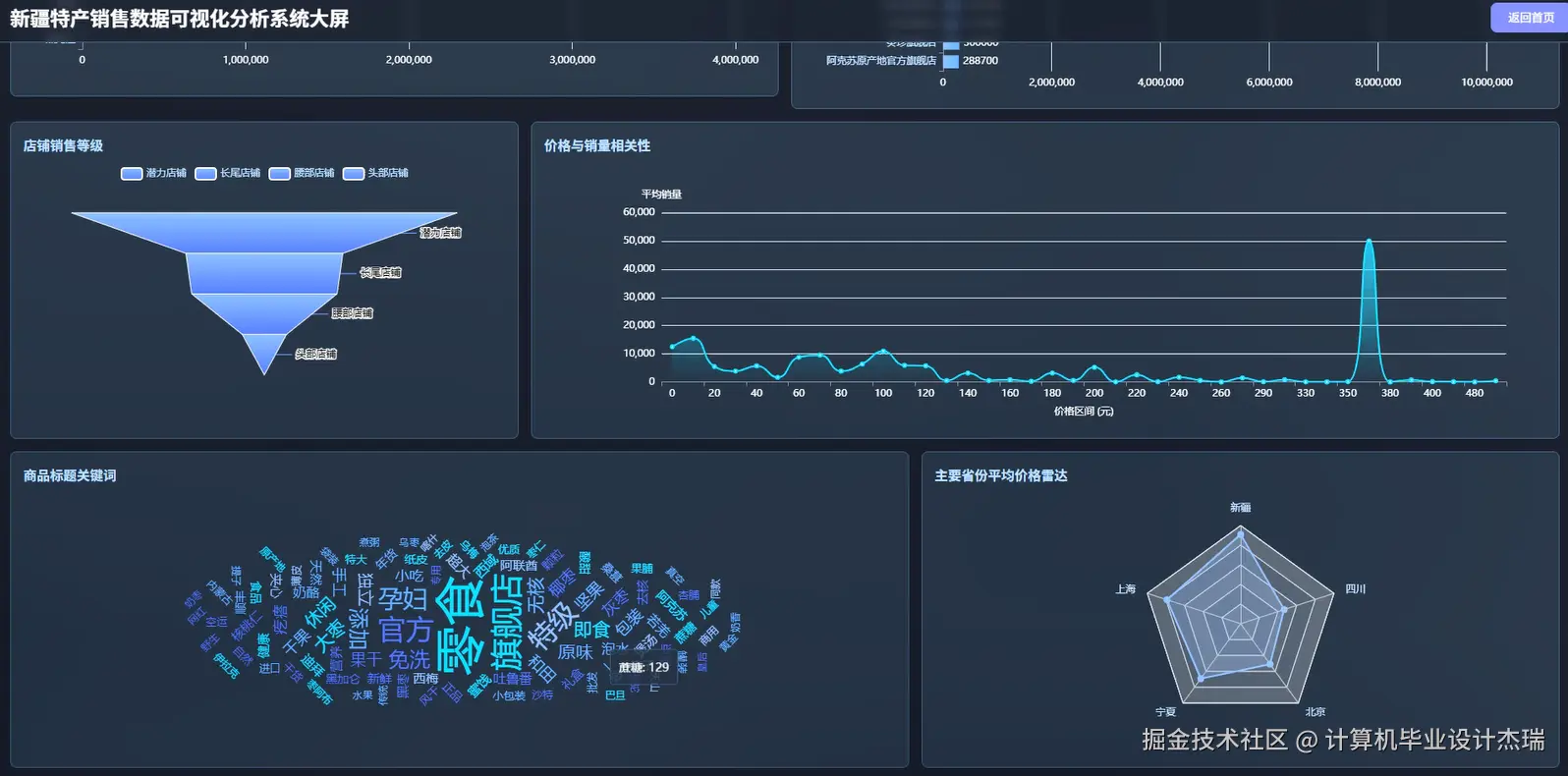
Task: Toggle the 腰部店铺 legend item
Action: point(301,173)
